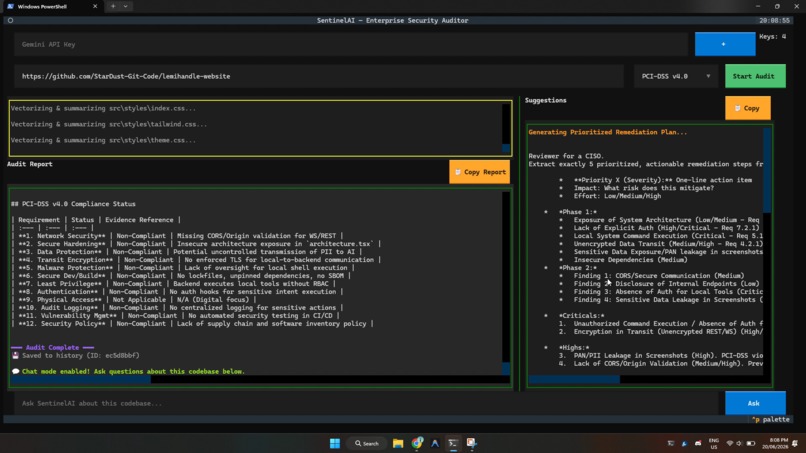Start the audit
The width and height of the screenshot is (806, 453).
(755, 76)
